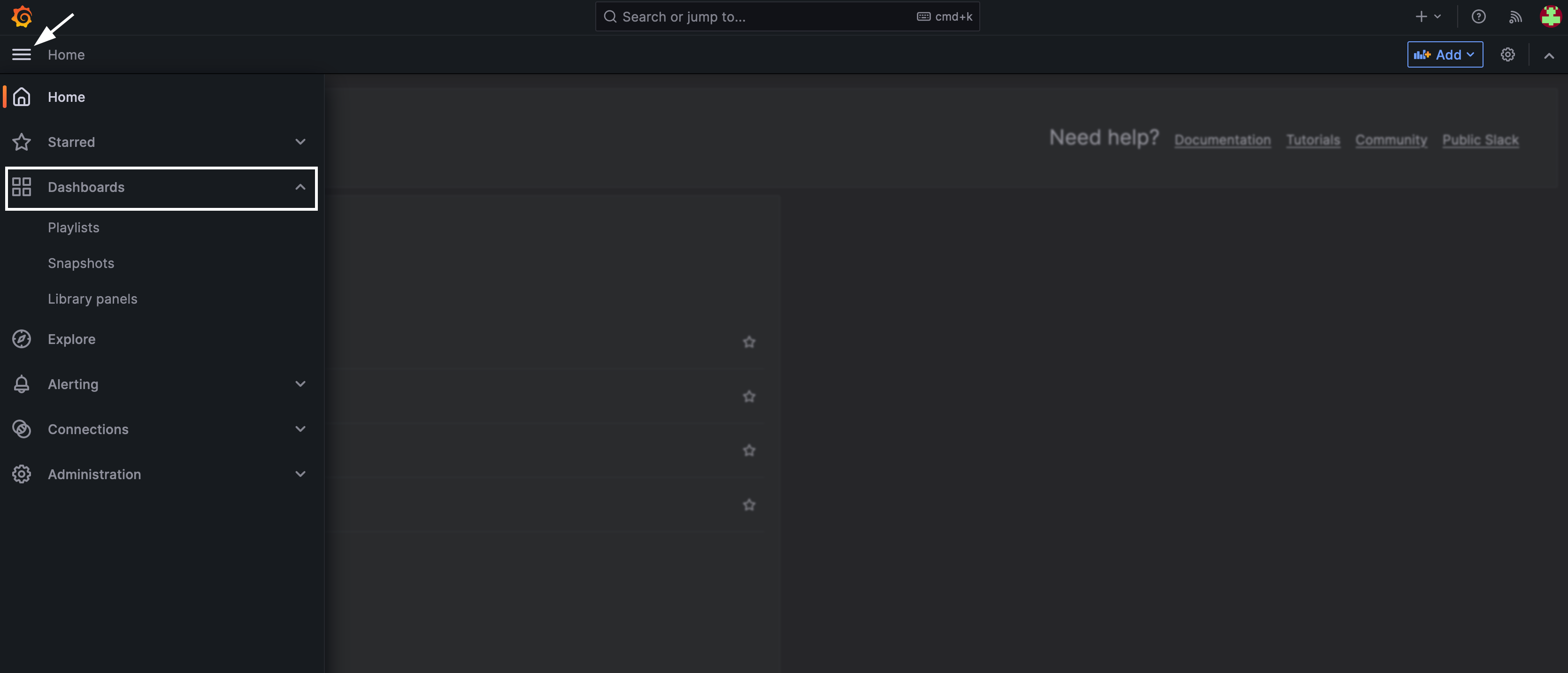
Task: Open the Documentation link
Action: [x=1222, y=140]
